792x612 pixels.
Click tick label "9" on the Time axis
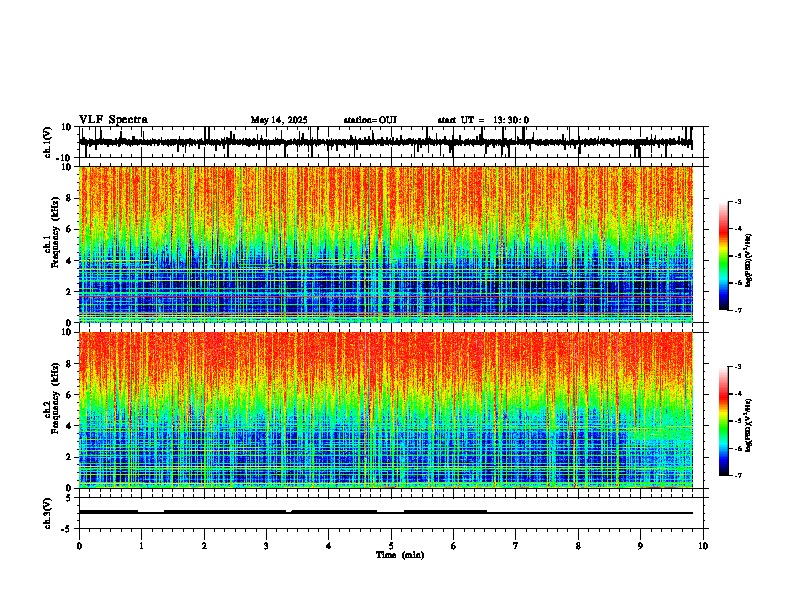tap(640, 546)
